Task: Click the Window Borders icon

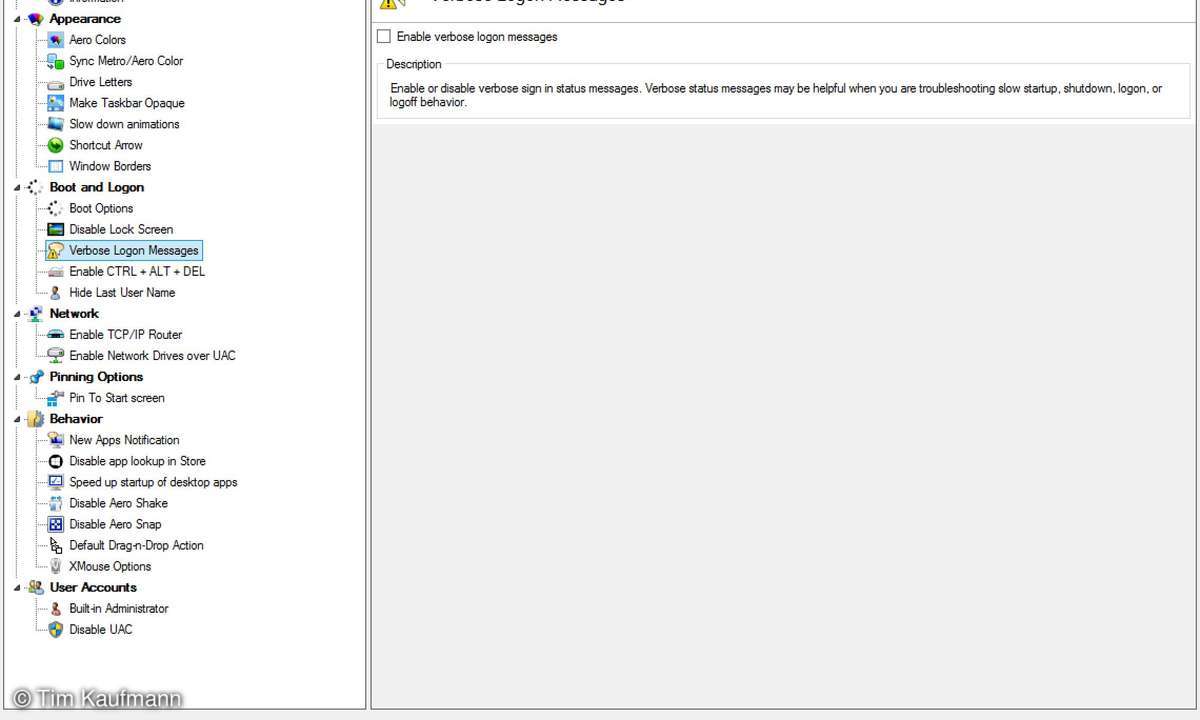Action: tap(56, 166)
